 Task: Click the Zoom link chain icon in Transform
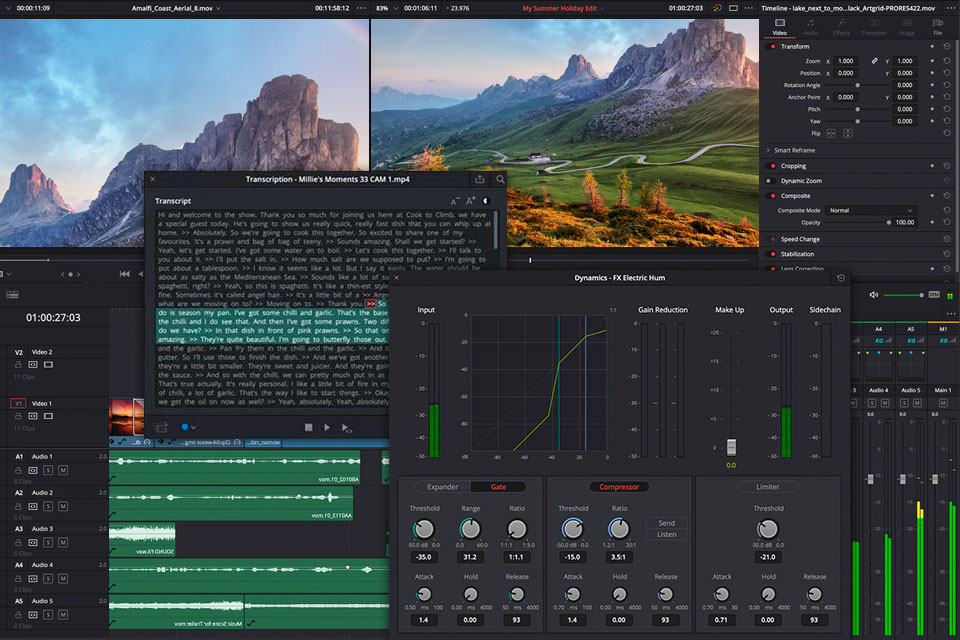[874, 61]
